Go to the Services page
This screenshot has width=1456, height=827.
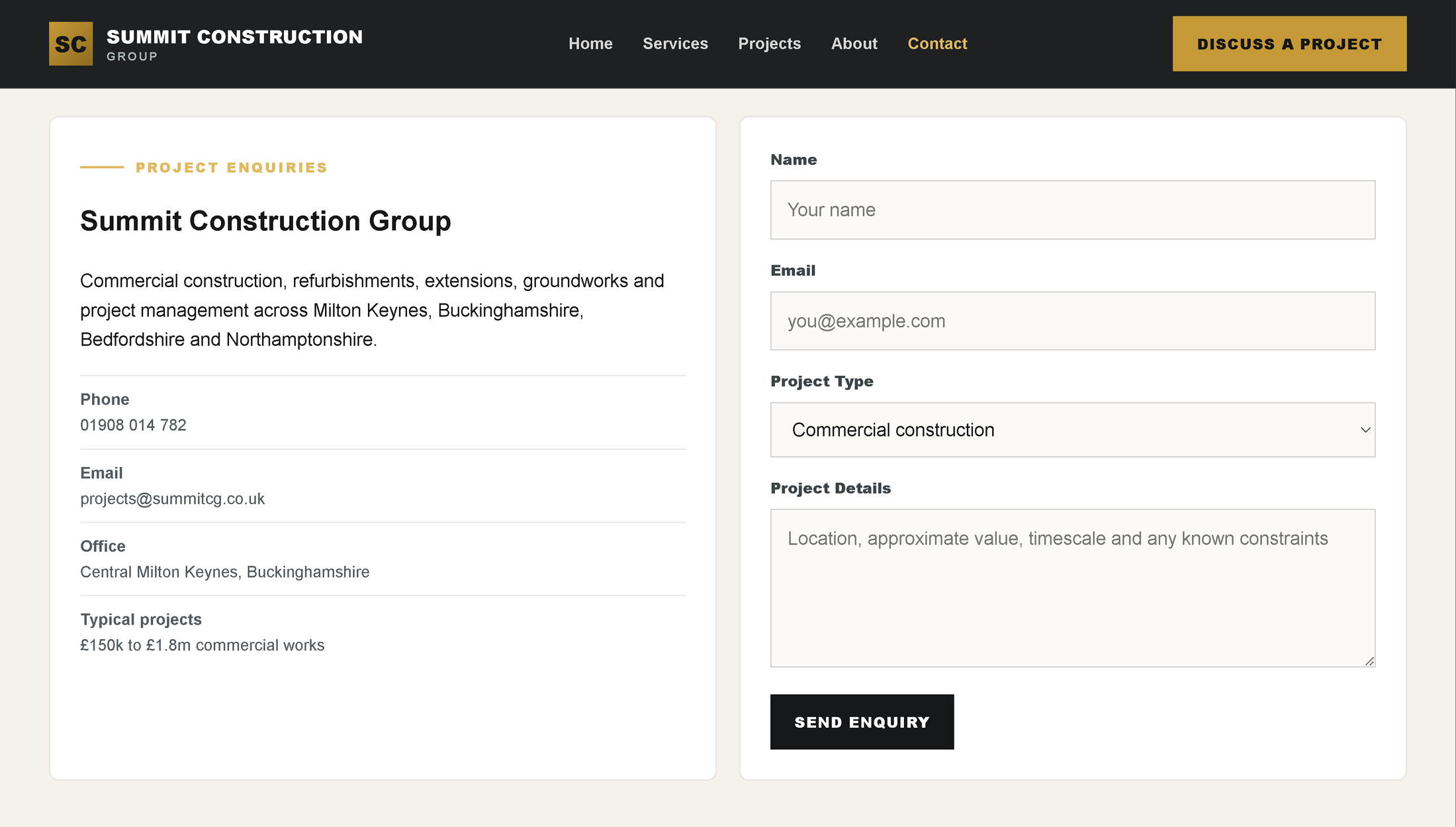tap(675, 44)
